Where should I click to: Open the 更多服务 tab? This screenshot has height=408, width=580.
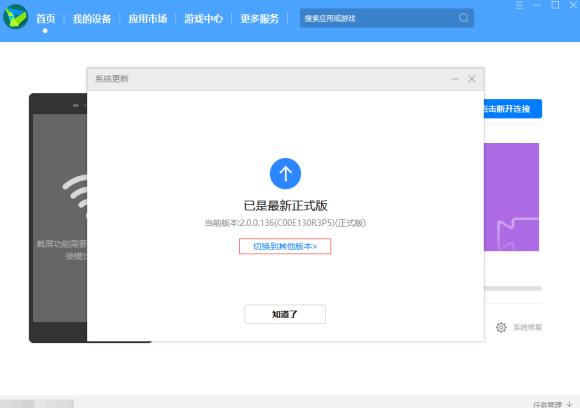[259, 18]
